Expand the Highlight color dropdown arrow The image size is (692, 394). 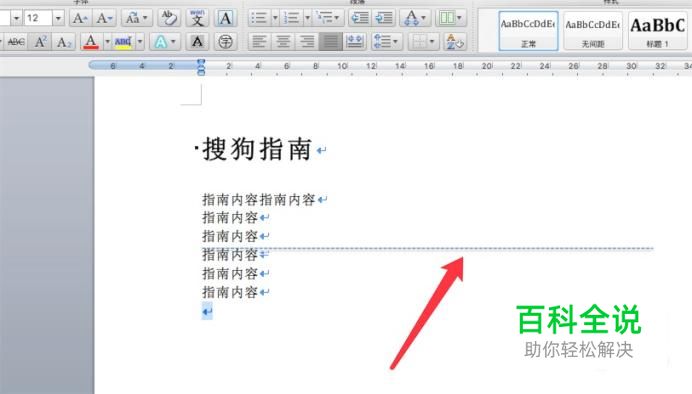click(140, 42)
